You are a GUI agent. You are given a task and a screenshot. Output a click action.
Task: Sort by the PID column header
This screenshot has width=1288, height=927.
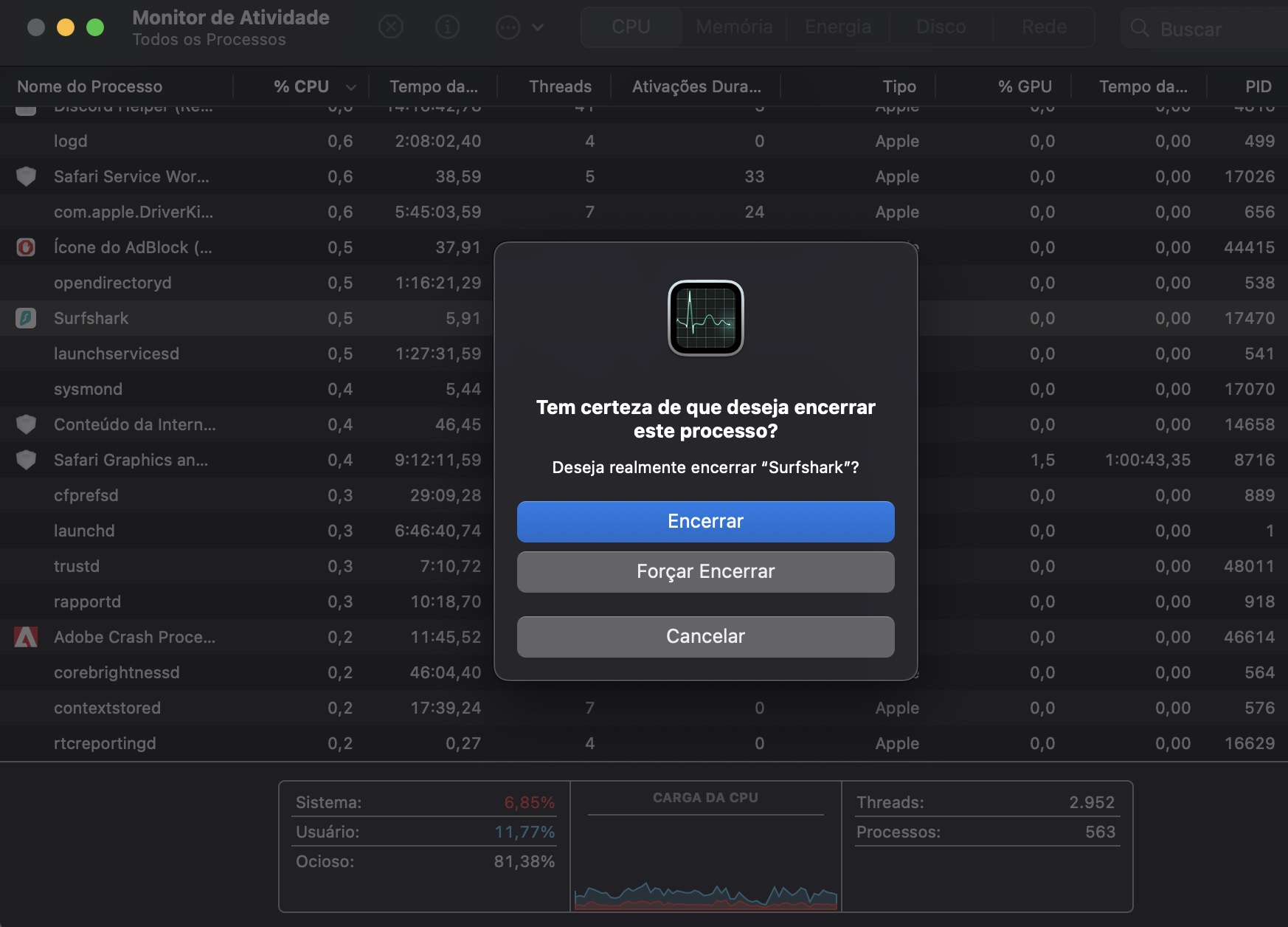pos(1257,86)
